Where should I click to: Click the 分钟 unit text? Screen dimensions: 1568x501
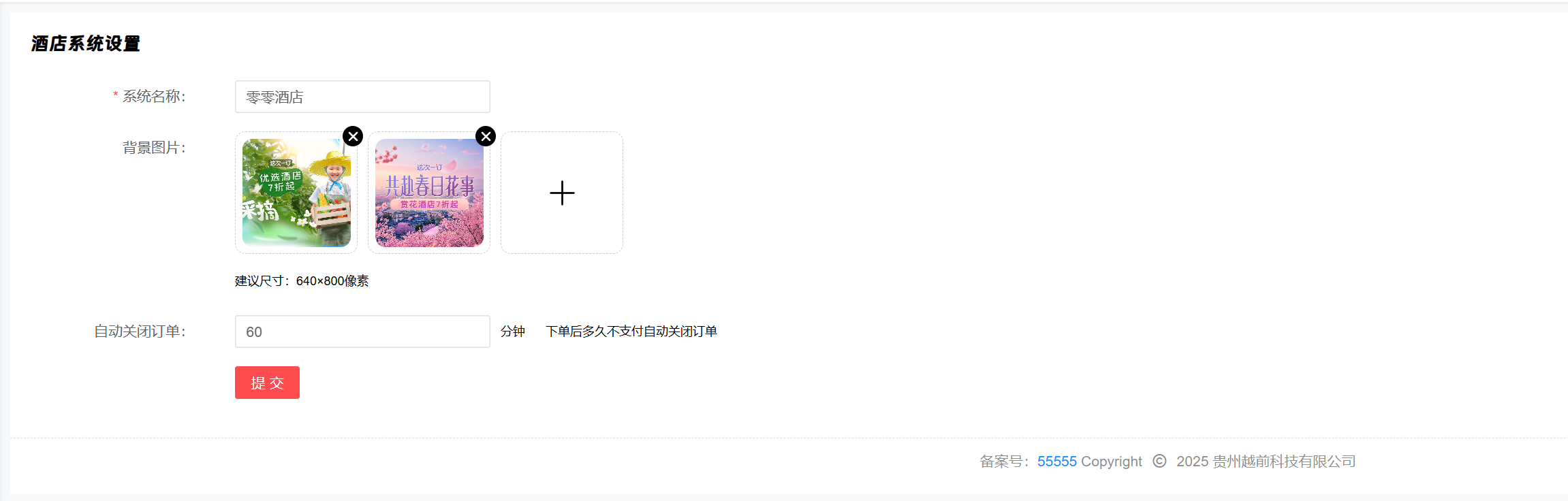[513, 332]
